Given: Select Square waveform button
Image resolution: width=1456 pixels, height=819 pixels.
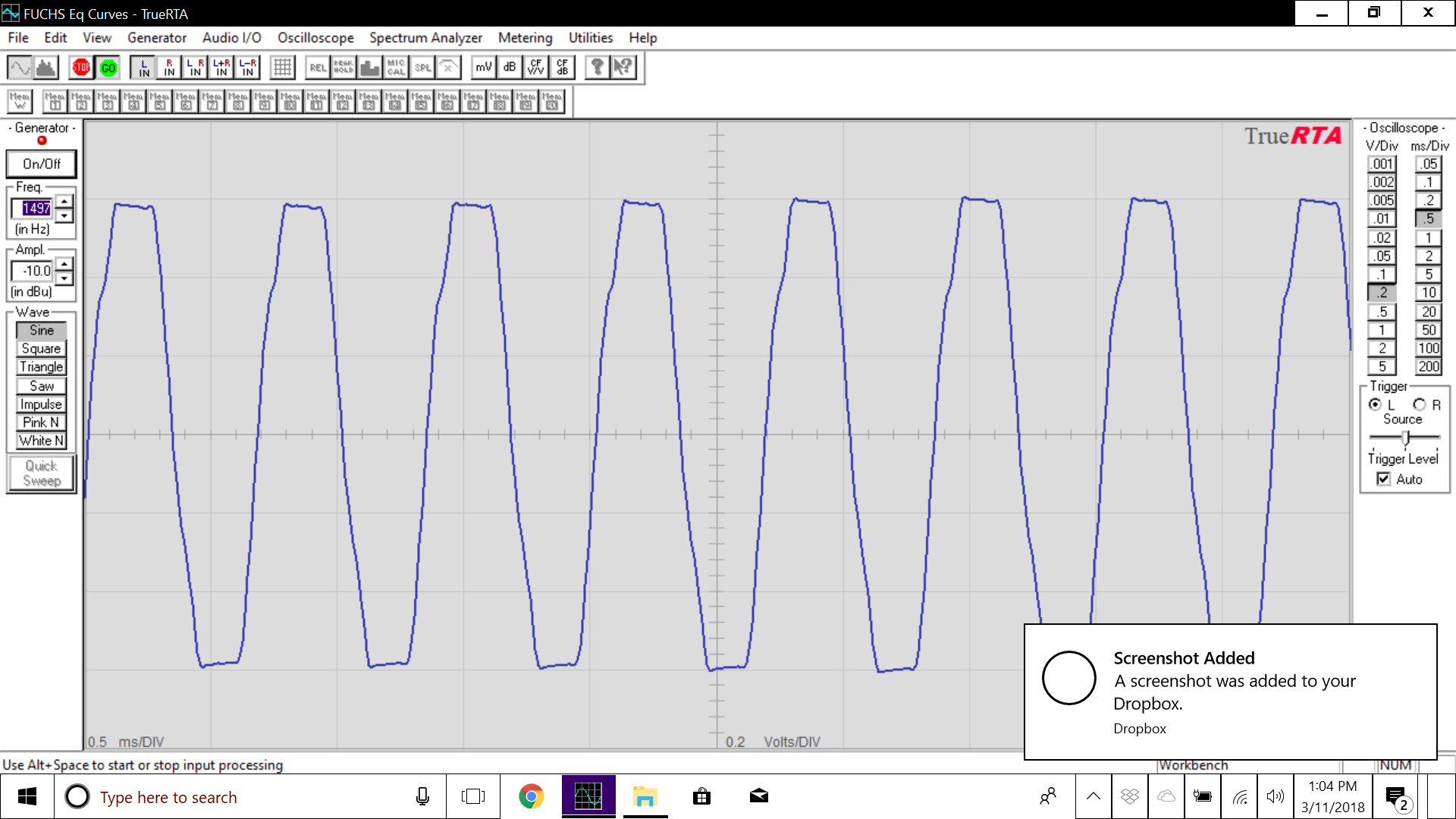Looking at the screenshot, I should (x=41, y=349).
